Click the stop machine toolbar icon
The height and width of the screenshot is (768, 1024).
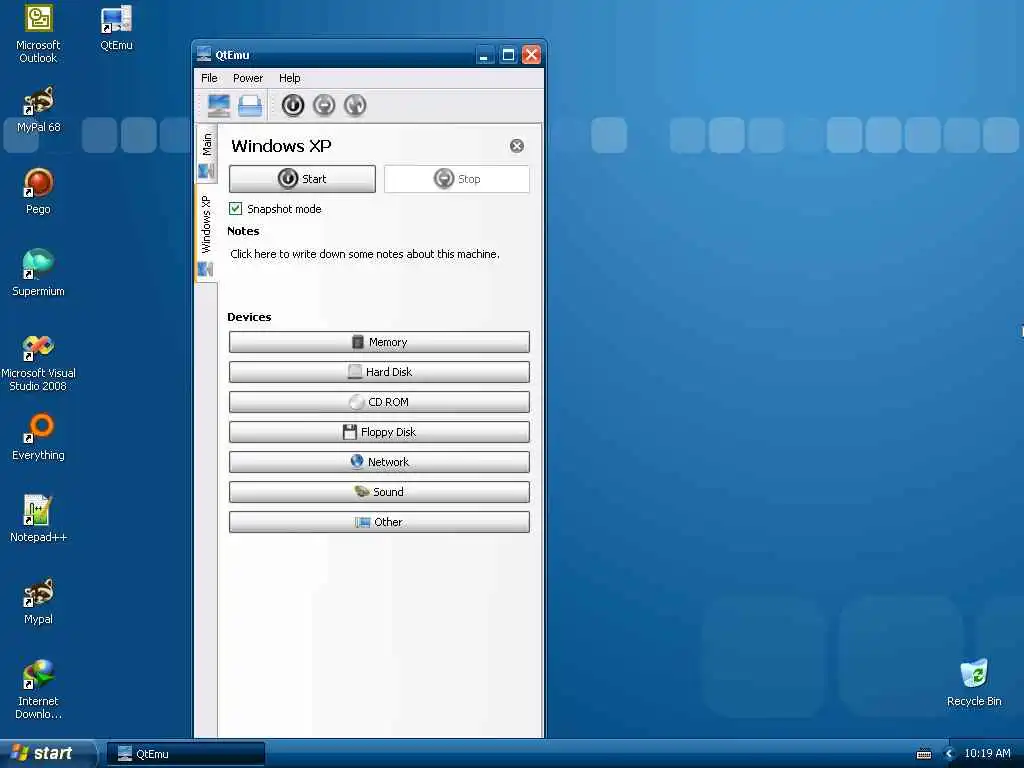[324, 105]
